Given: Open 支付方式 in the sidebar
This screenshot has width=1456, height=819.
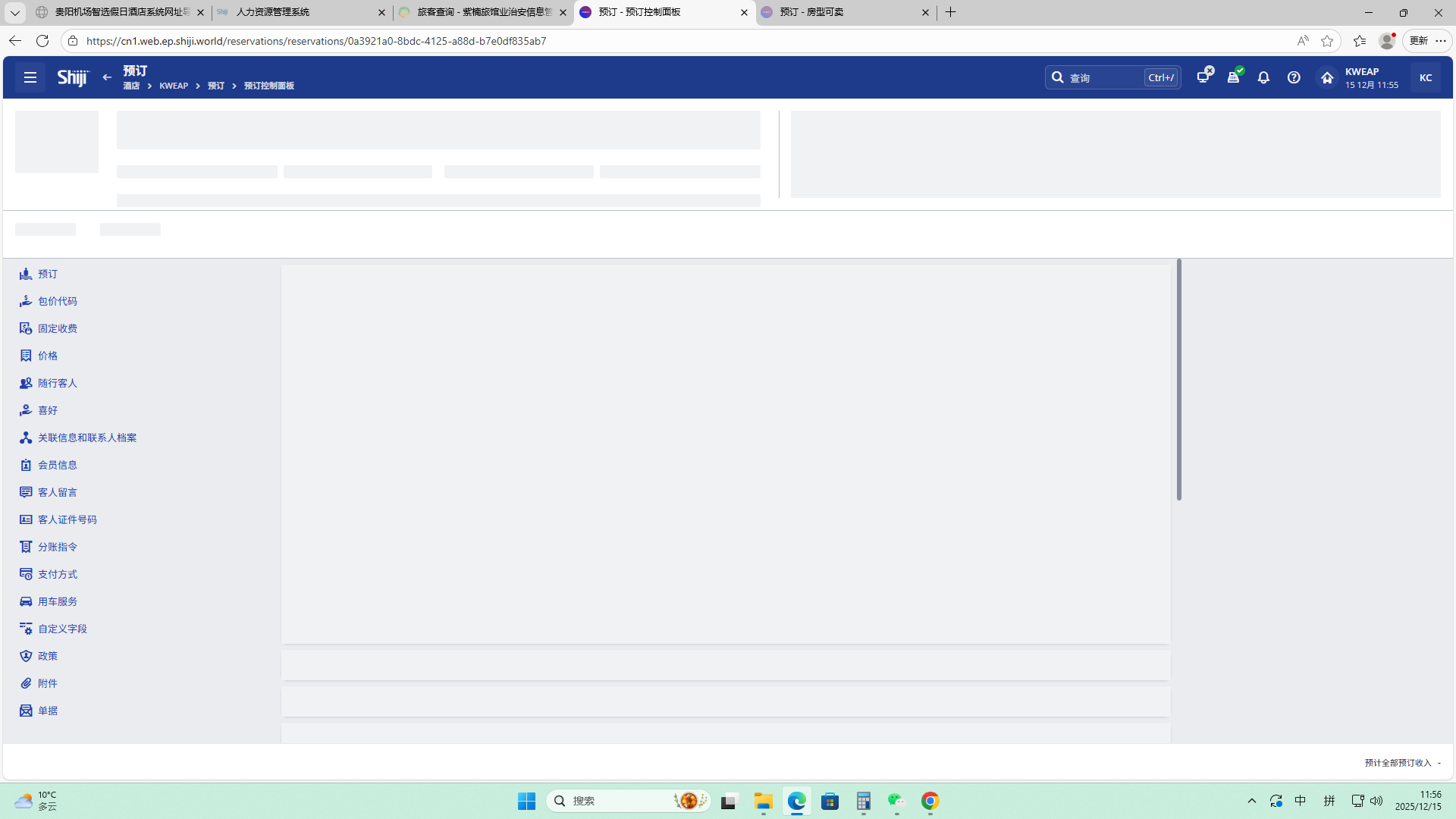Looking at the screenshot, I should click(58, 574).
